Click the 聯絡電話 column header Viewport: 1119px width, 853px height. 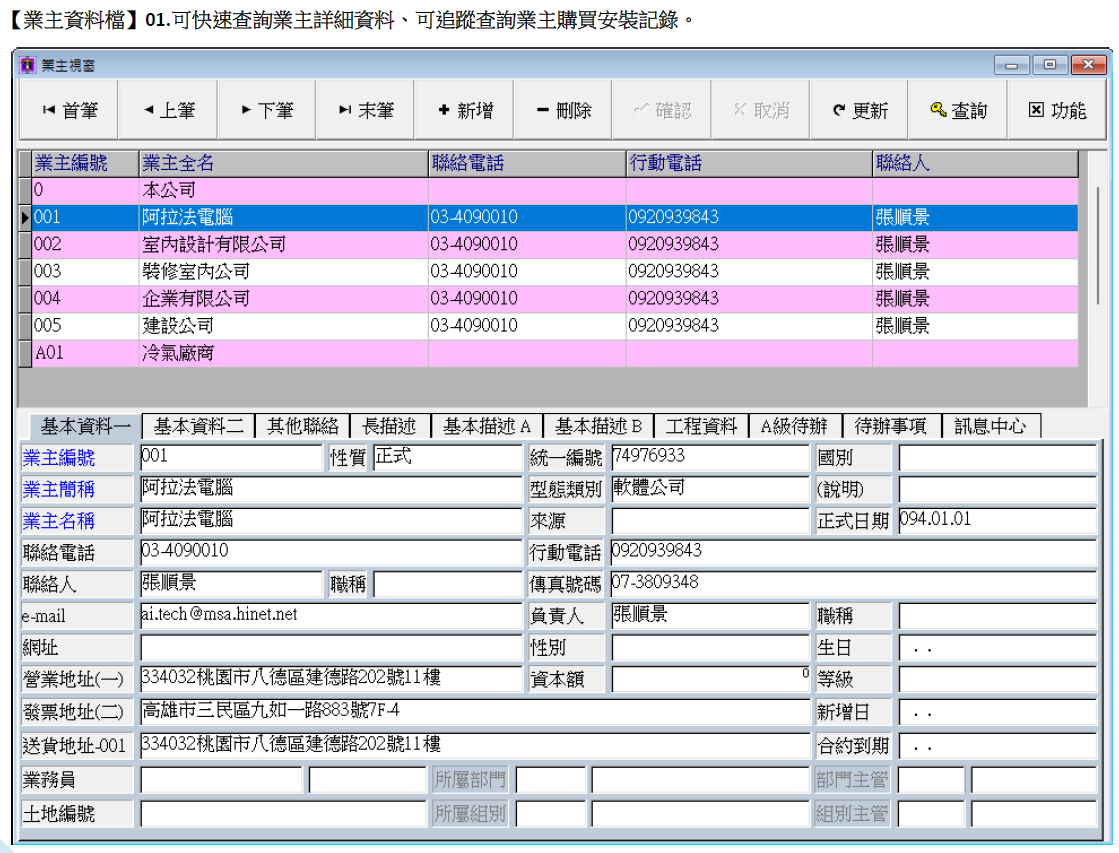527,163
